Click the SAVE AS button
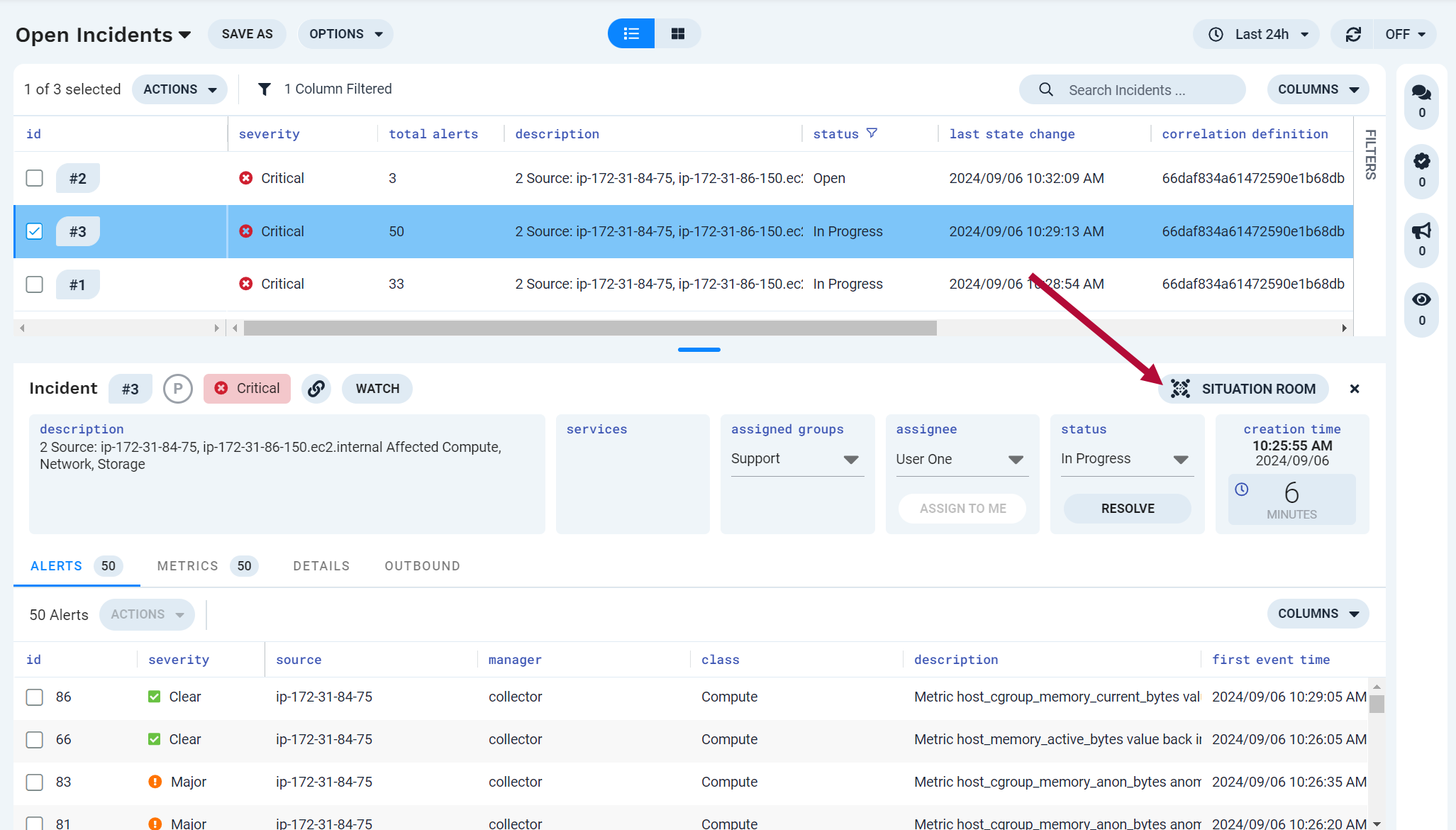The image size is (1456, 830). coord(247,34)
